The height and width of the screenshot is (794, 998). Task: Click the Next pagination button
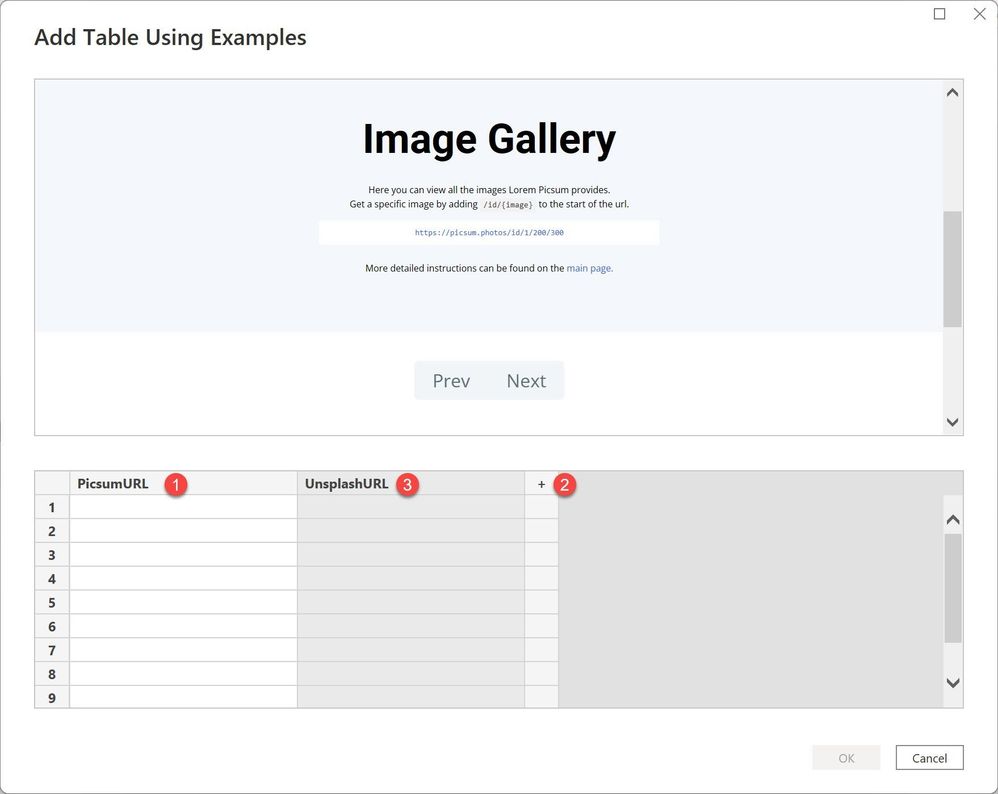point(526,381)
